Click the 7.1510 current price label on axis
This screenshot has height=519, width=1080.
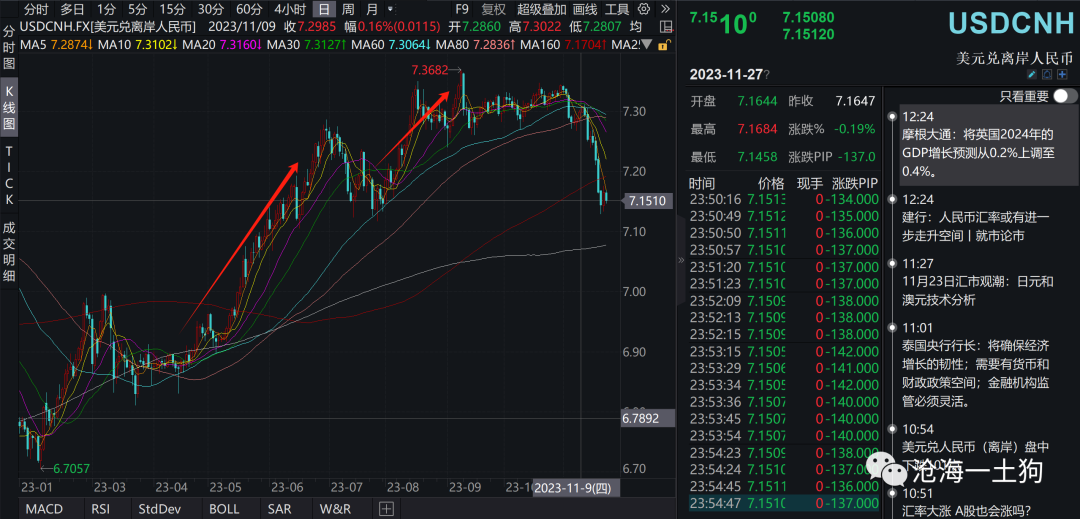coord(647,201)
